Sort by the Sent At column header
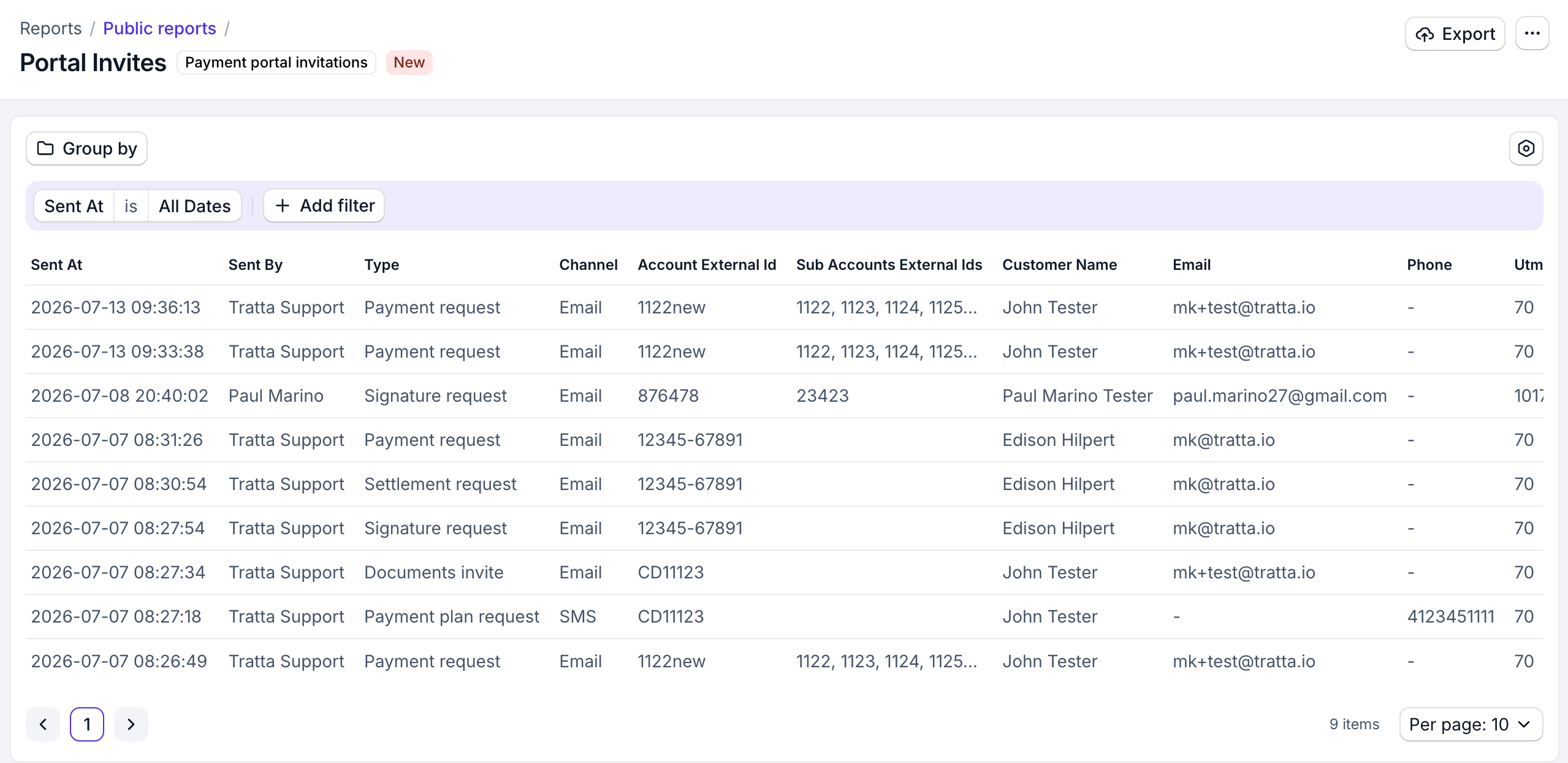1568x763 pixels. 56,265
